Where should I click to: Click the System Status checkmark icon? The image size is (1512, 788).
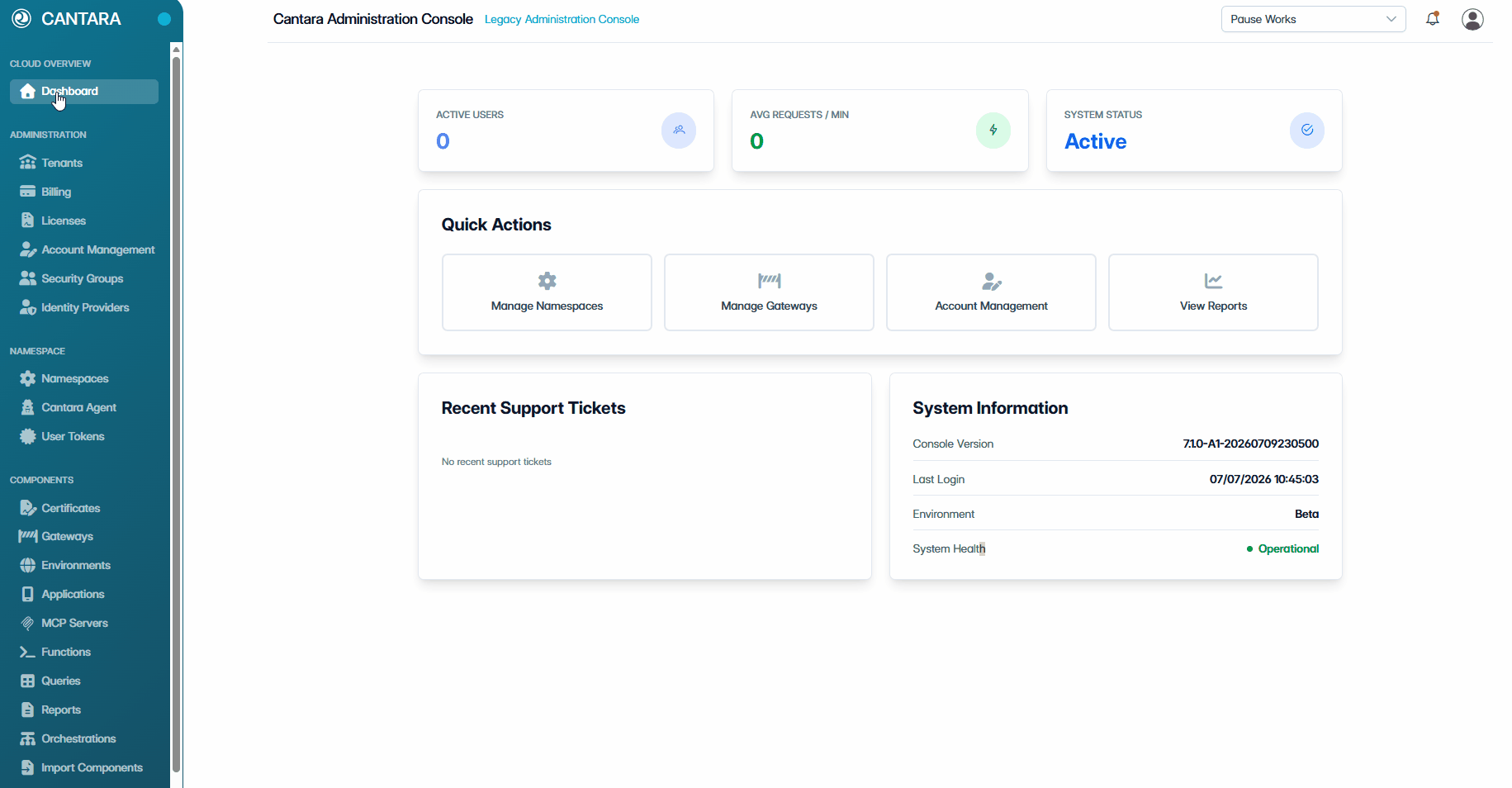(1307, 131)
